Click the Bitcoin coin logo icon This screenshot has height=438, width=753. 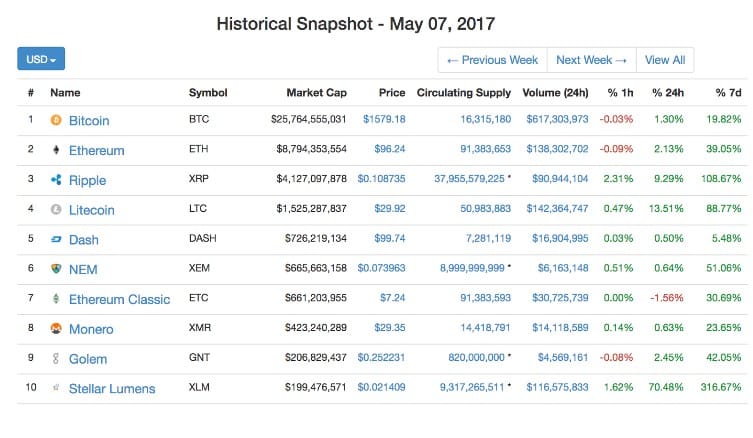coord(56,120)
